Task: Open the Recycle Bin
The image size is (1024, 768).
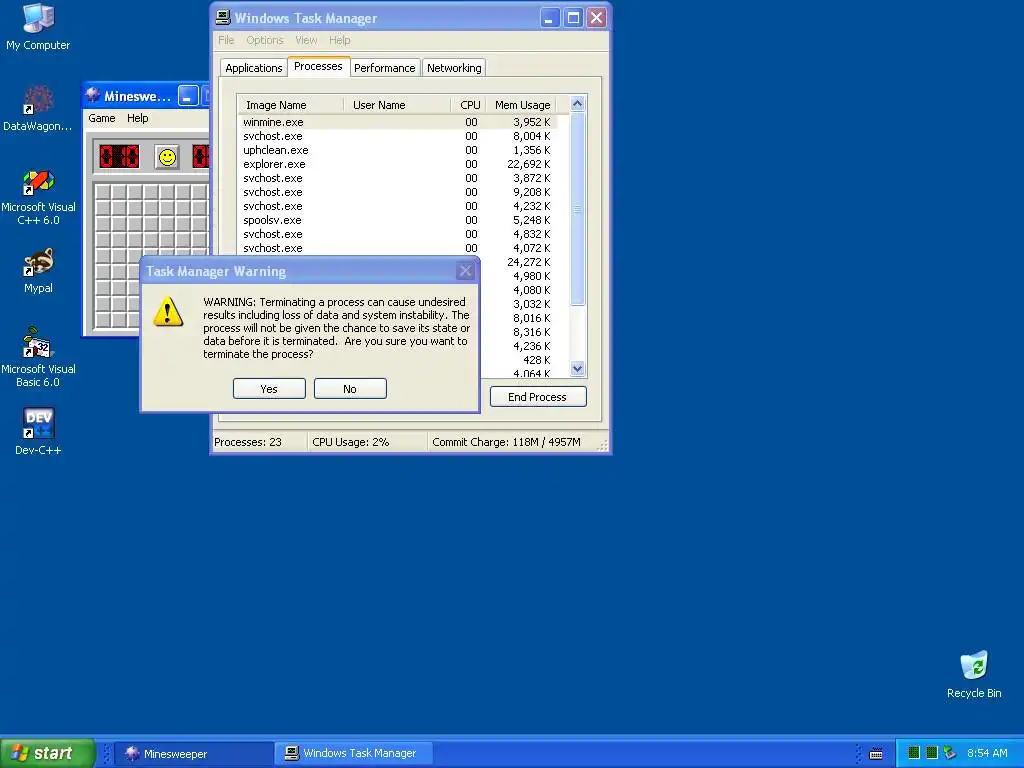Action: coord(974,675)
